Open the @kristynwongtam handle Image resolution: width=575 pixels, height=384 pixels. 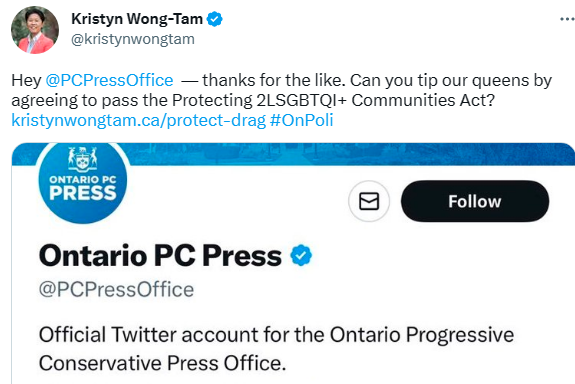(133, 39)
